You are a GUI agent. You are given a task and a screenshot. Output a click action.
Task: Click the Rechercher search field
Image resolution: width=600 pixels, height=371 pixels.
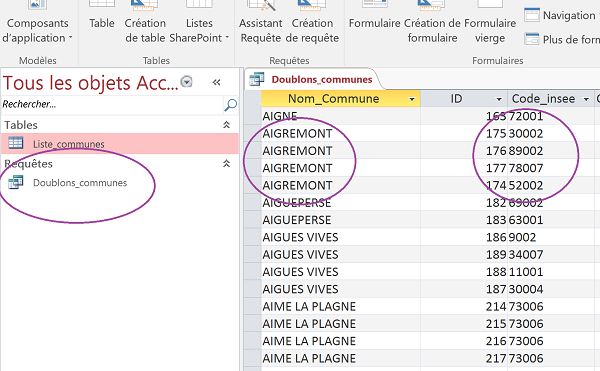point(112,104)
